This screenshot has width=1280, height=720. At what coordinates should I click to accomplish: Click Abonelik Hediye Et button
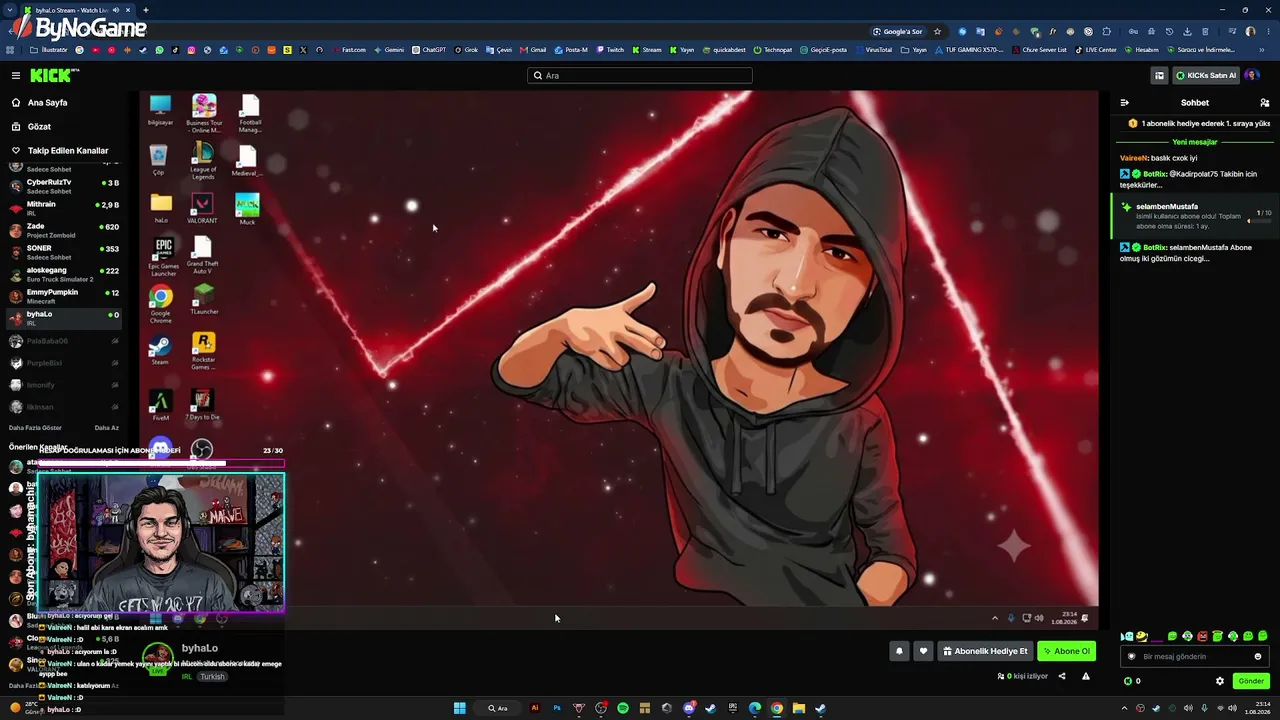coord(986,651)
